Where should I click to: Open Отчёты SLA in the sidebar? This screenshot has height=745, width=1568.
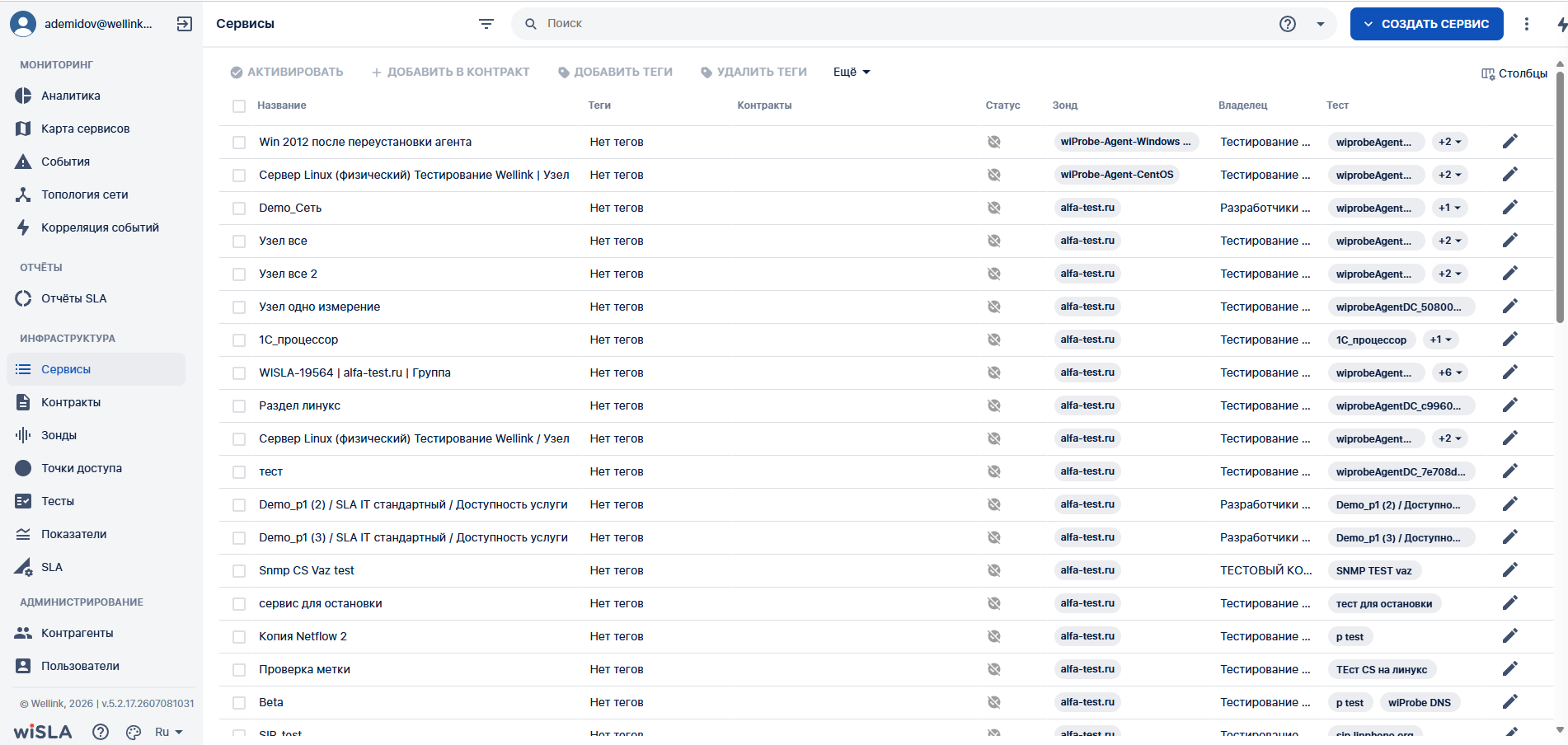[96, 298]
